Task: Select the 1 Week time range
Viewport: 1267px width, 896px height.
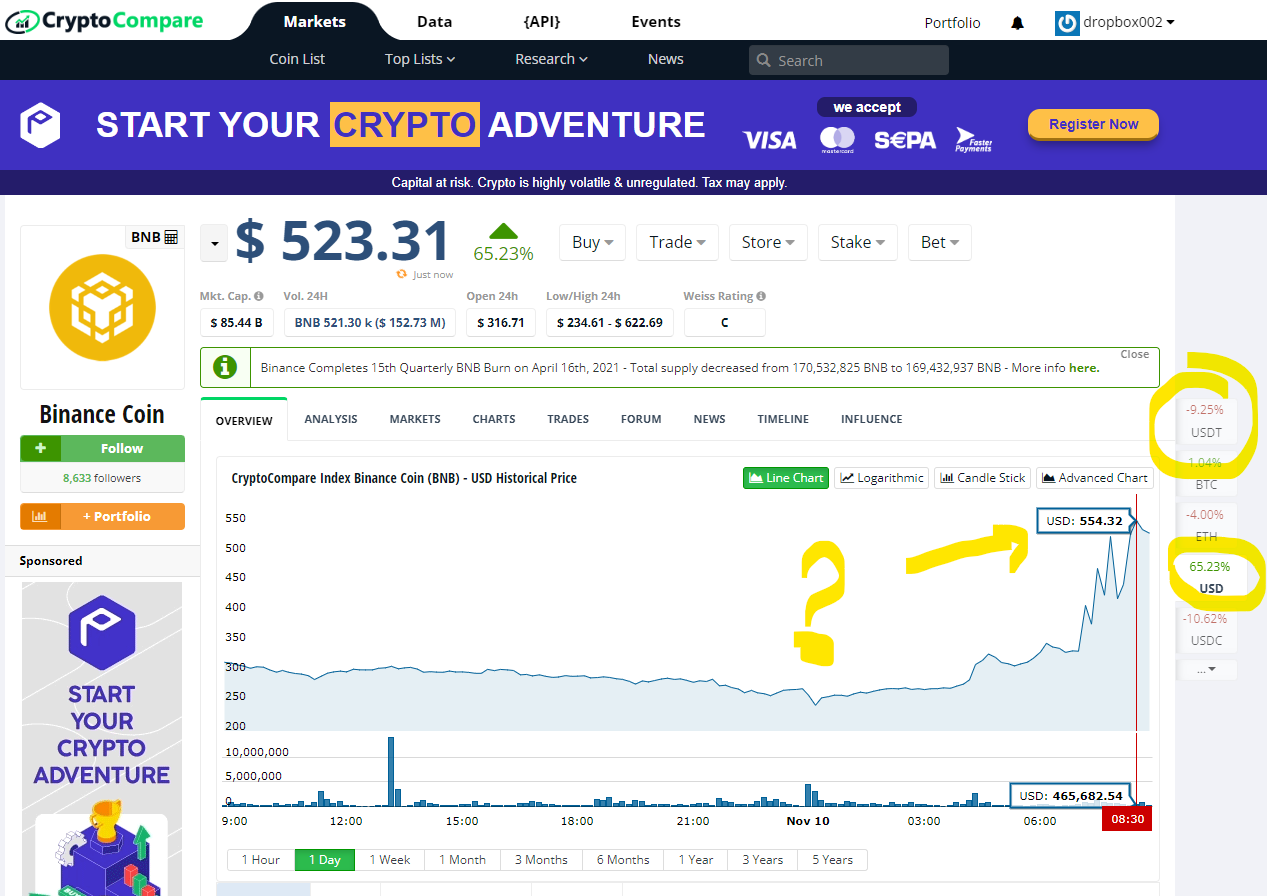Action: tap(389, 860)
